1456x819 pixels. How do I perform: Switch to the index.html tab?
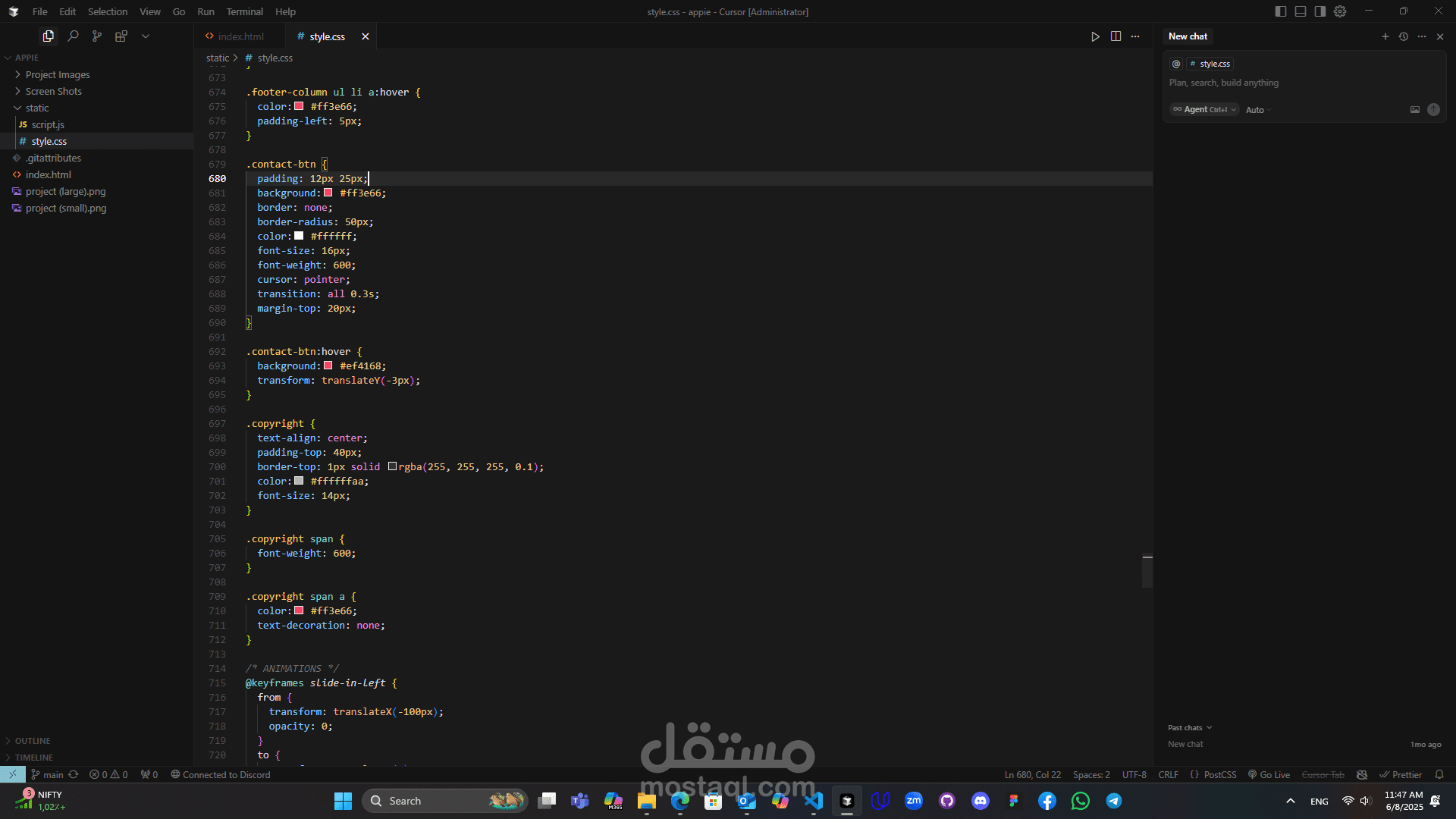tap(240, 36)
